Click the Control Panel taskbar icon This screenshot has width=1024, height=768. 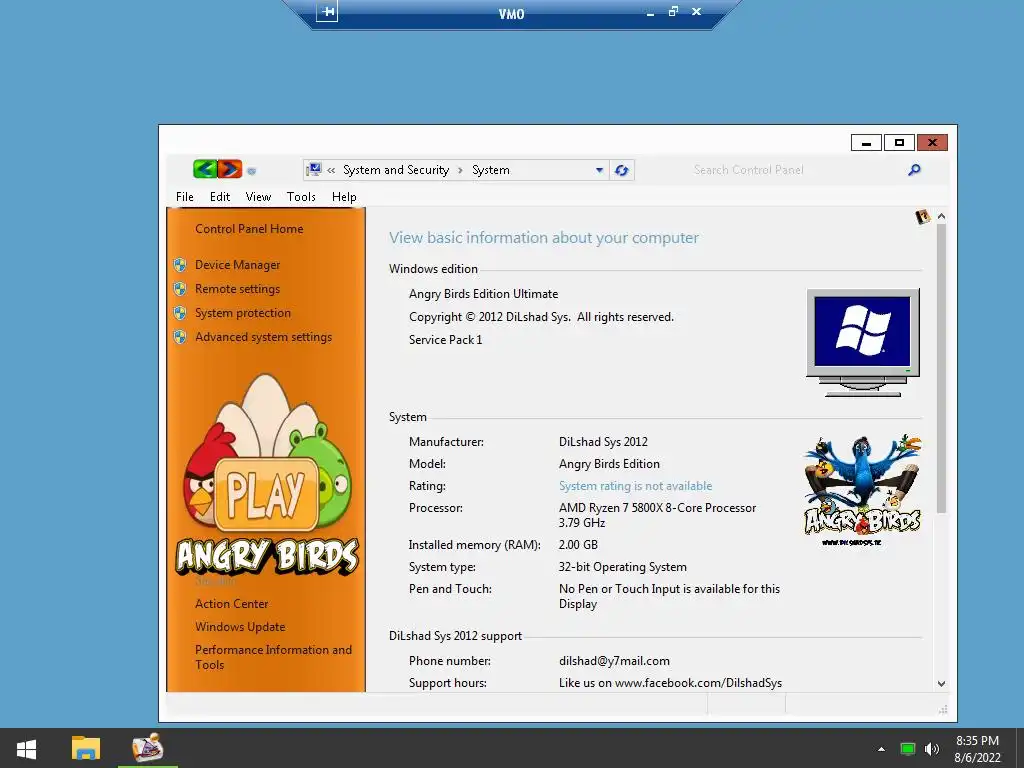tap(148, 748)
